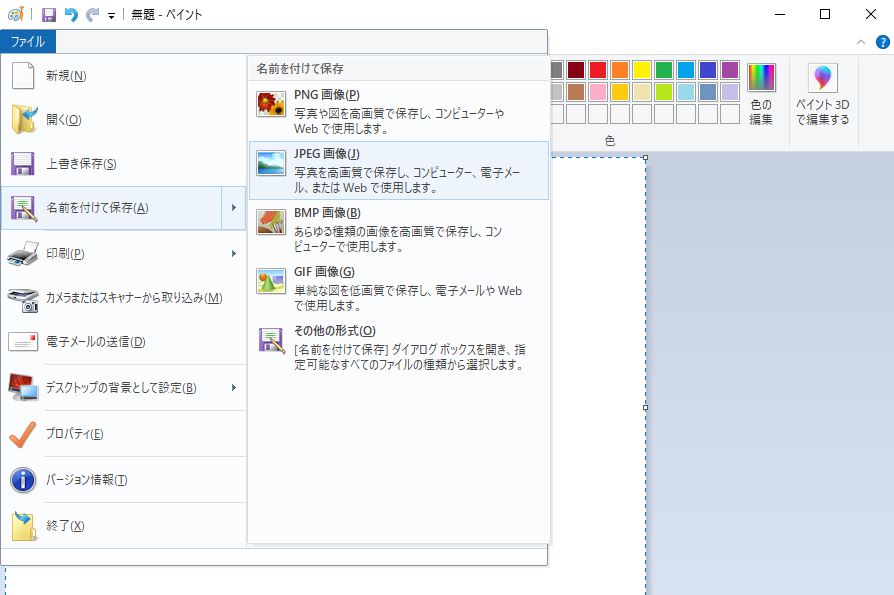Image resolution: width=894 pixels, height=595 pixels.
Task: Click the 新規(N) label text
Action: tap(66, 76)
